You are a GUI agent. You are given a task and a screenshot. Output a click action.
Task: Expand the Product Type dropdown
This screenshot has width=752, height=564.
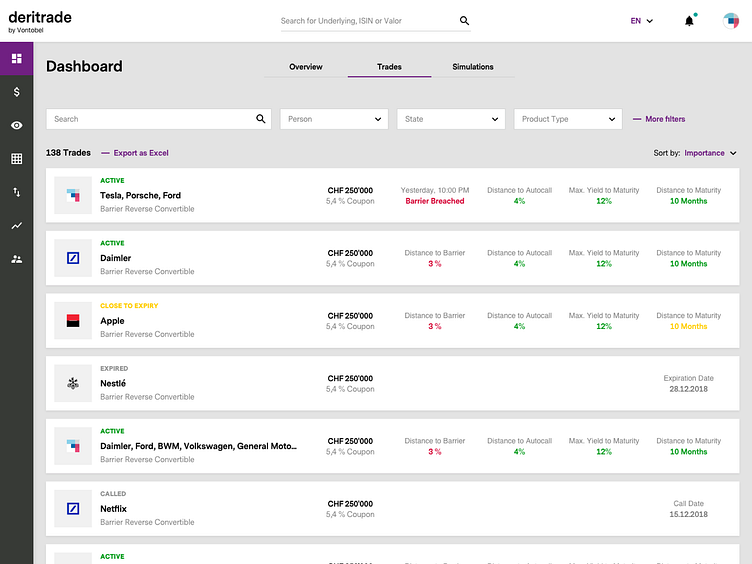[568, 119]
